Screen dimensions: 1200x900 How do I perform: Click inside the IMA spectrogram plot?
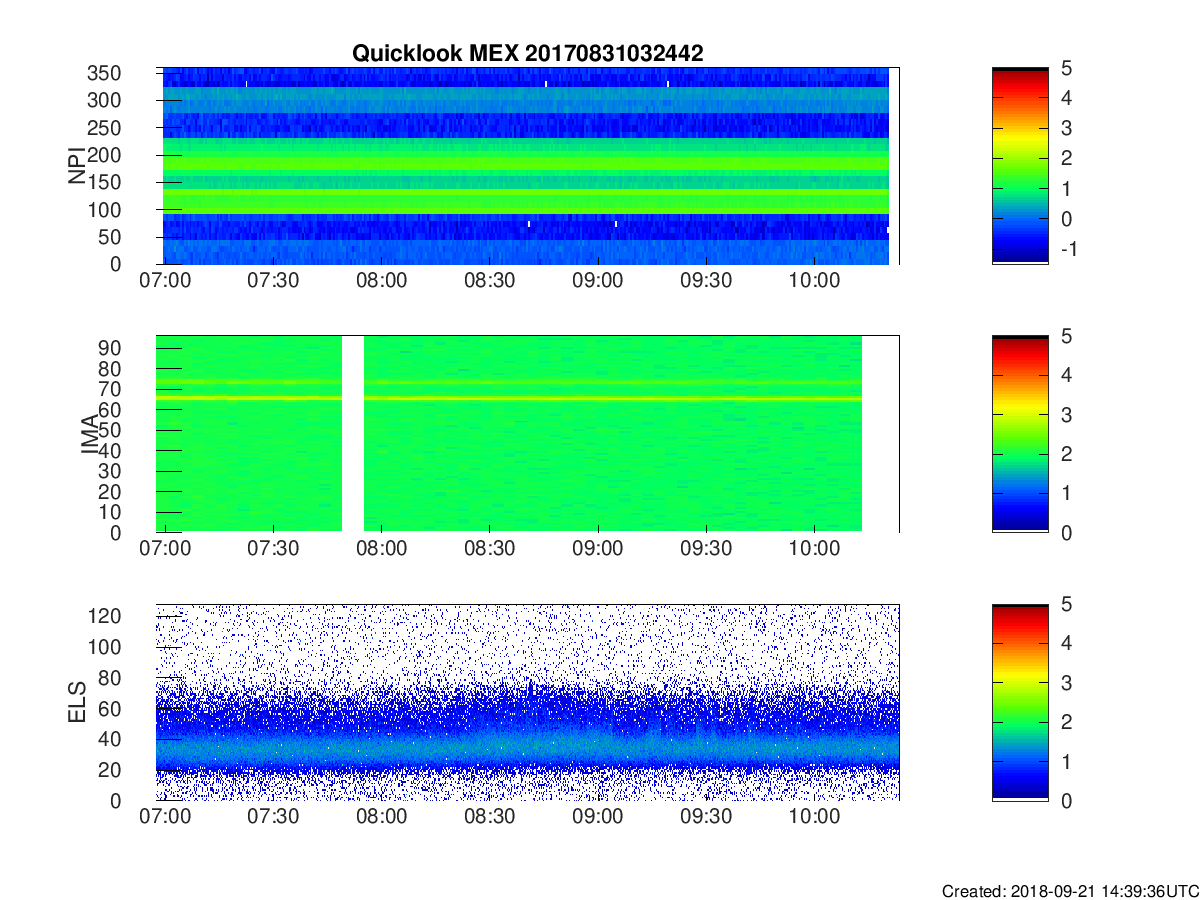click(527, 434)
